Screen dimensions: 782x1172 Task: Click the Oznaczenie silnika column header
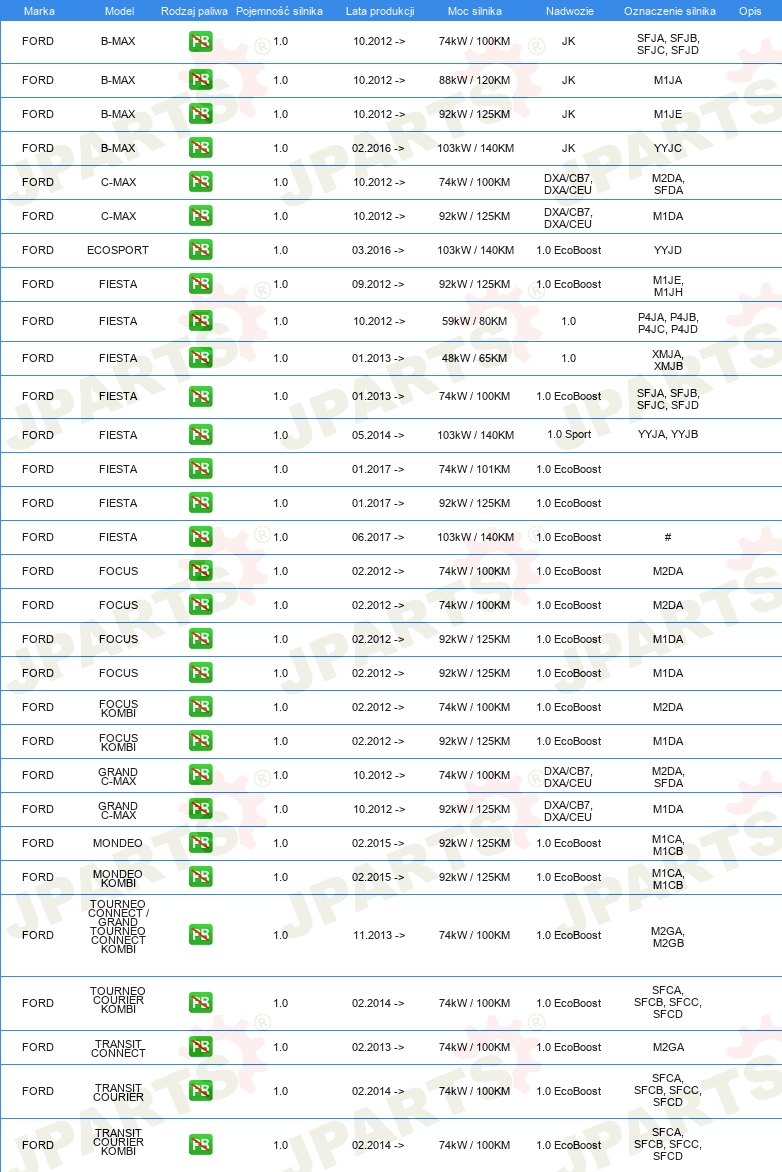point(670,11)
